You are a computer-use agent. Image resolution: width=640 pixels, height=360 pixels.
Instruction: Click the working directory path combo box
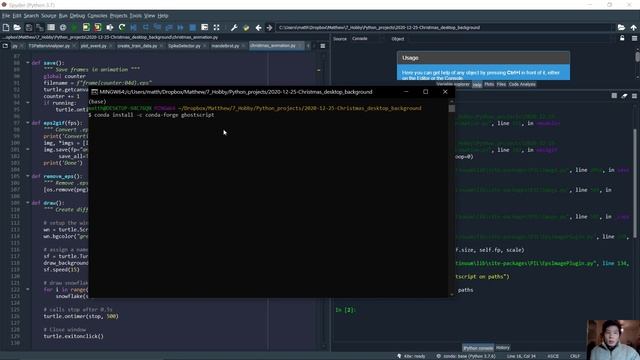(x=444, y=27)
